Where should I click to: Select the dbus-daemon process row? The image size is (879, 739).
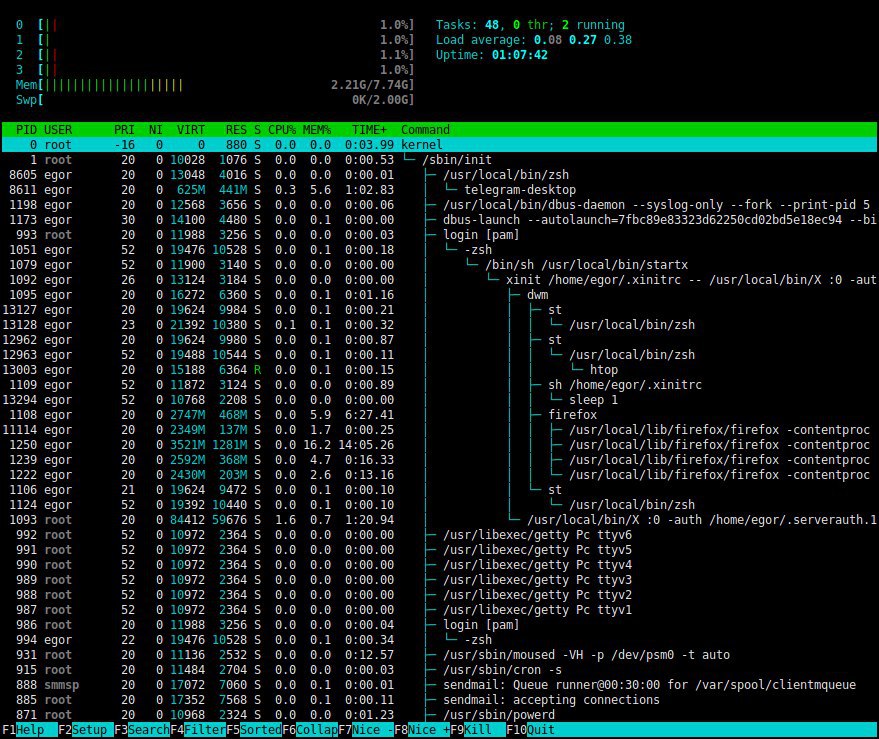pyautogui.click(x=440, y=205)
